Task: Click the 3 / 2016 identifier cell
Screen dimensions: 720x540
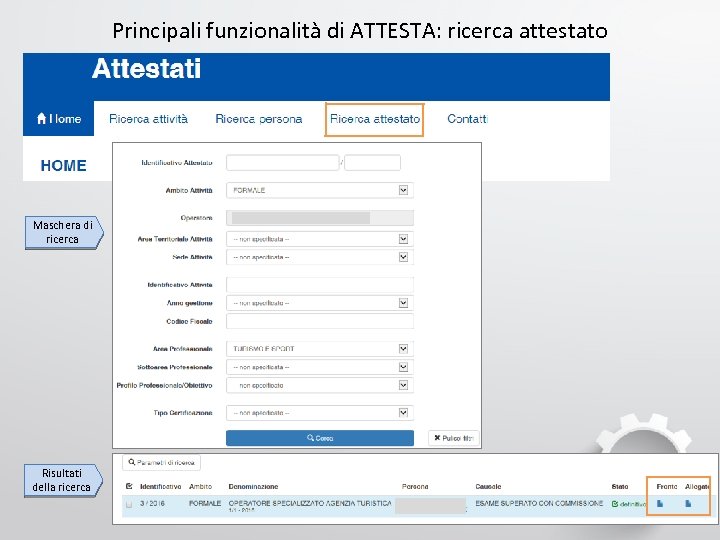Action: pyautogui.click(x=152, y=503)
